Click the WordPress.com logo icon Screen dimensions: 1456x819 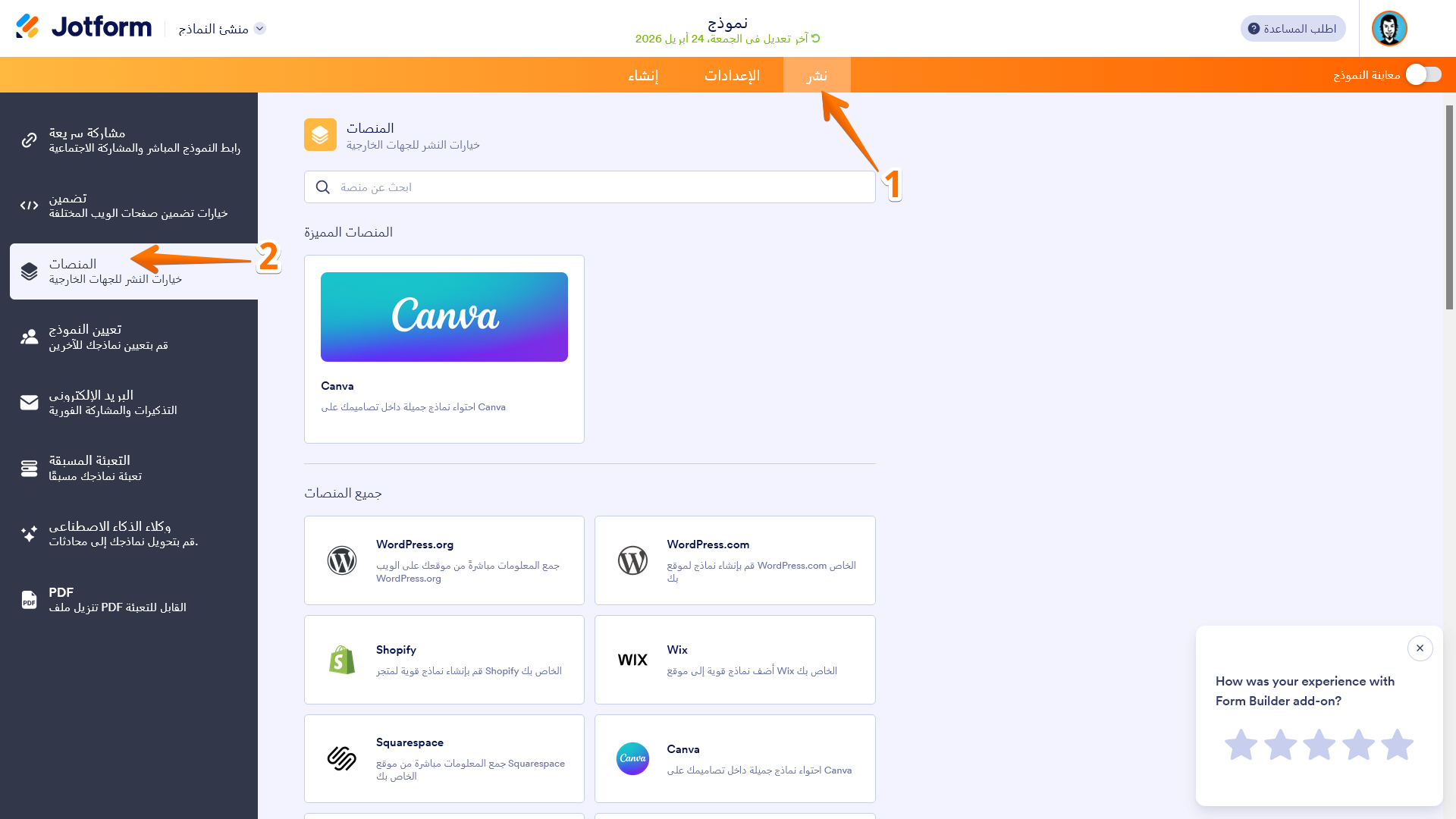(632, 560)
